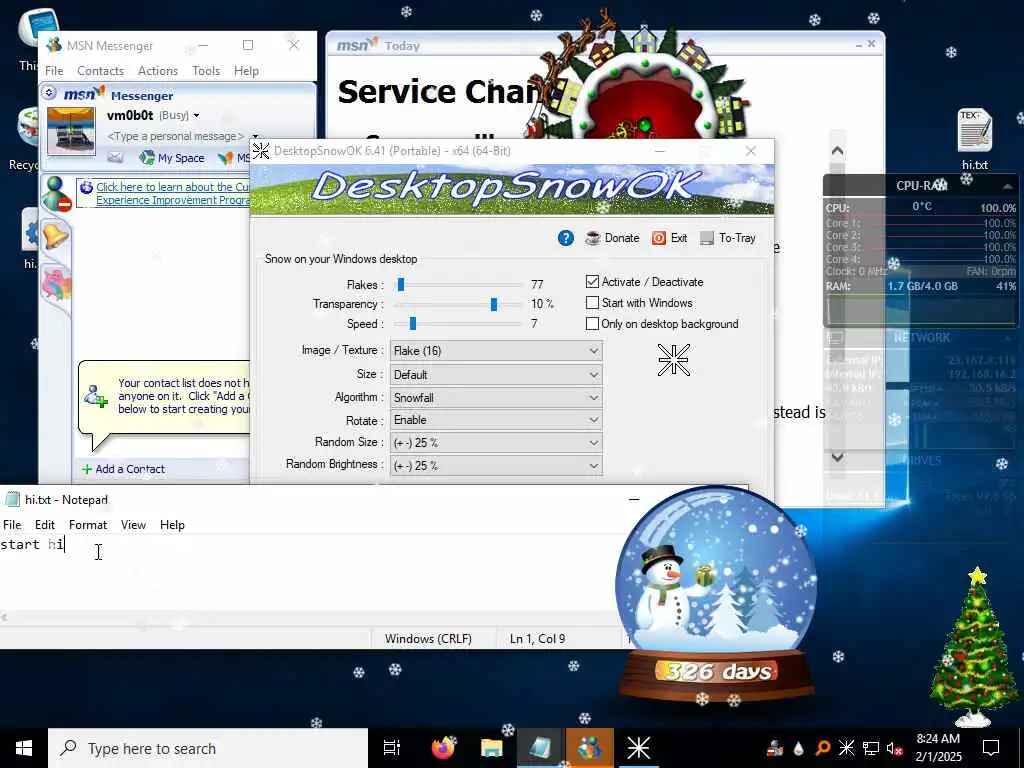Open the Rotate dropdown

496,420
